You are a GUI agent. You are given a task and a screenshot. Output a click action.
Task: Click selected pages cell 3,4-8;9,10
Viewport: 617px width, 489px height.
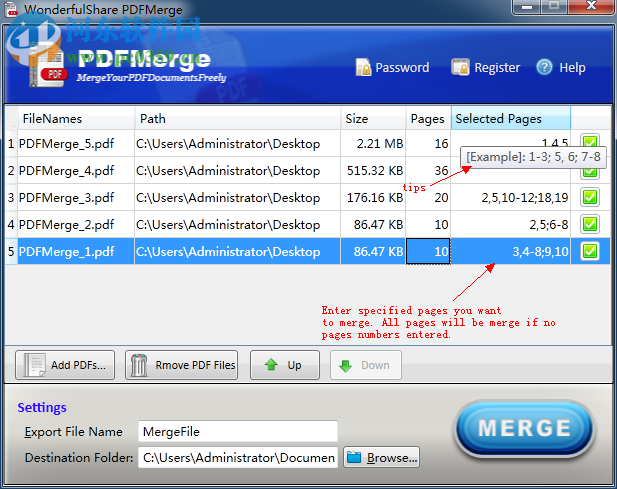pos(511,251)
